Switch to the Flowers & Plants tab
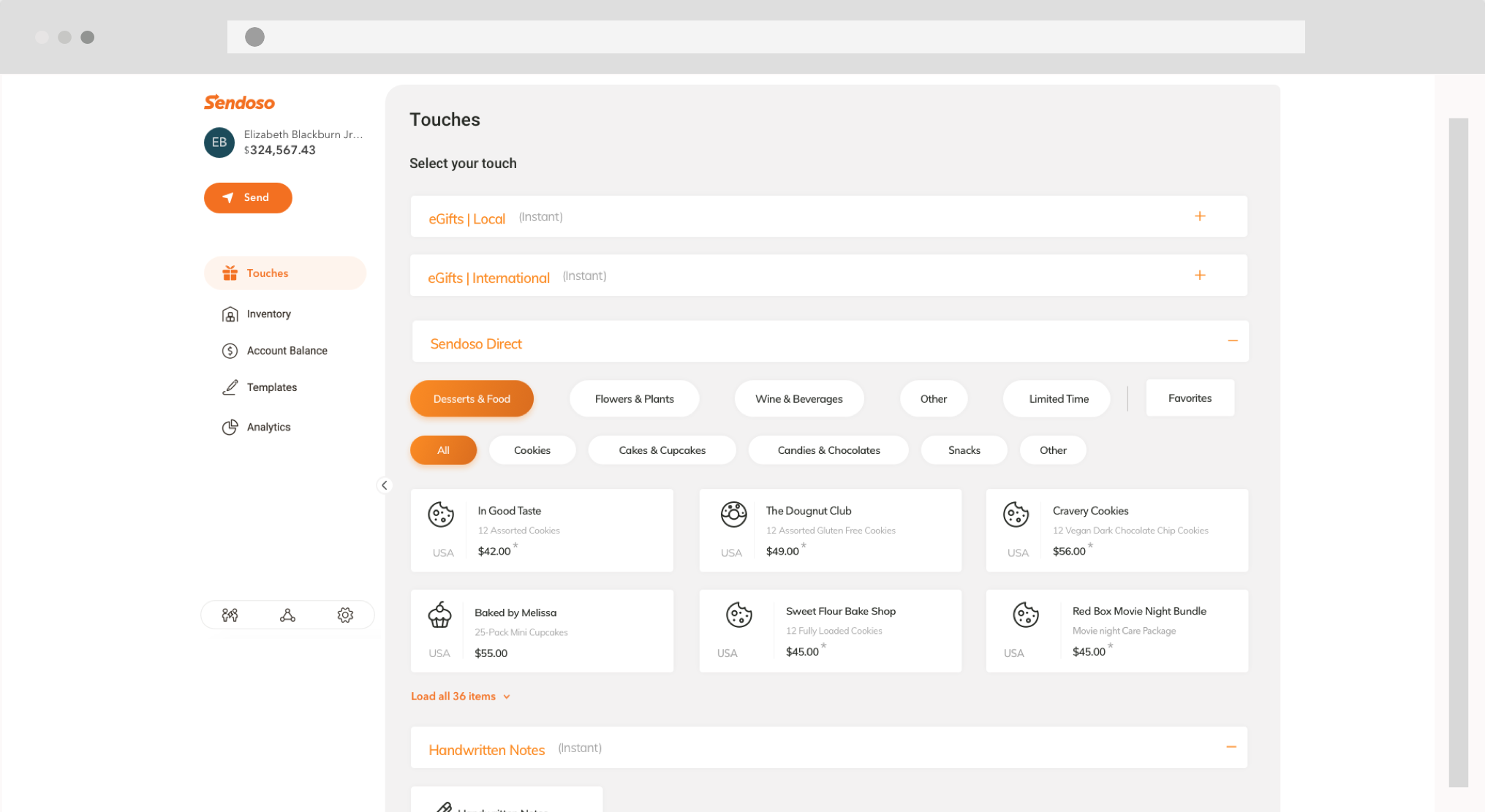 [634, 398]
